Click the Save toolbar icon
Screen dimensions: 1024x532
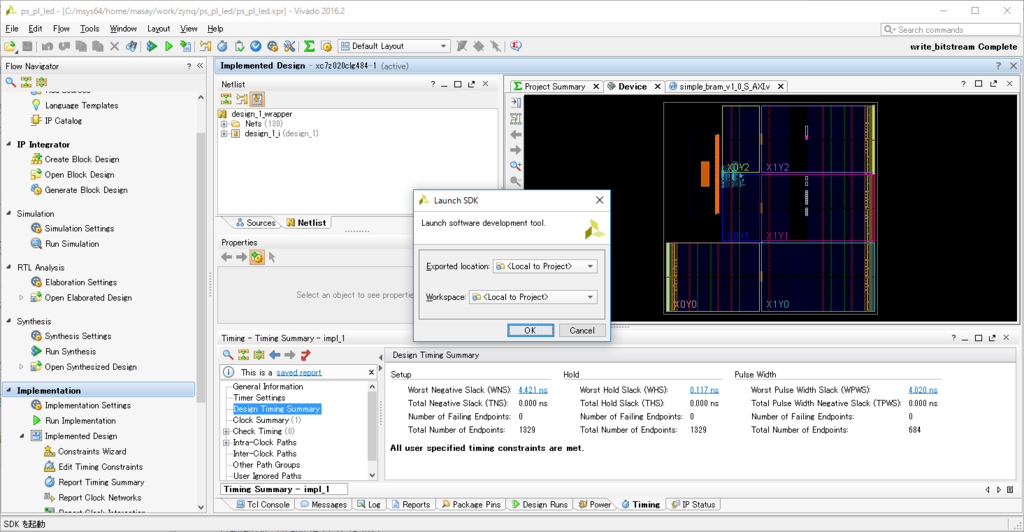point(27,46)
